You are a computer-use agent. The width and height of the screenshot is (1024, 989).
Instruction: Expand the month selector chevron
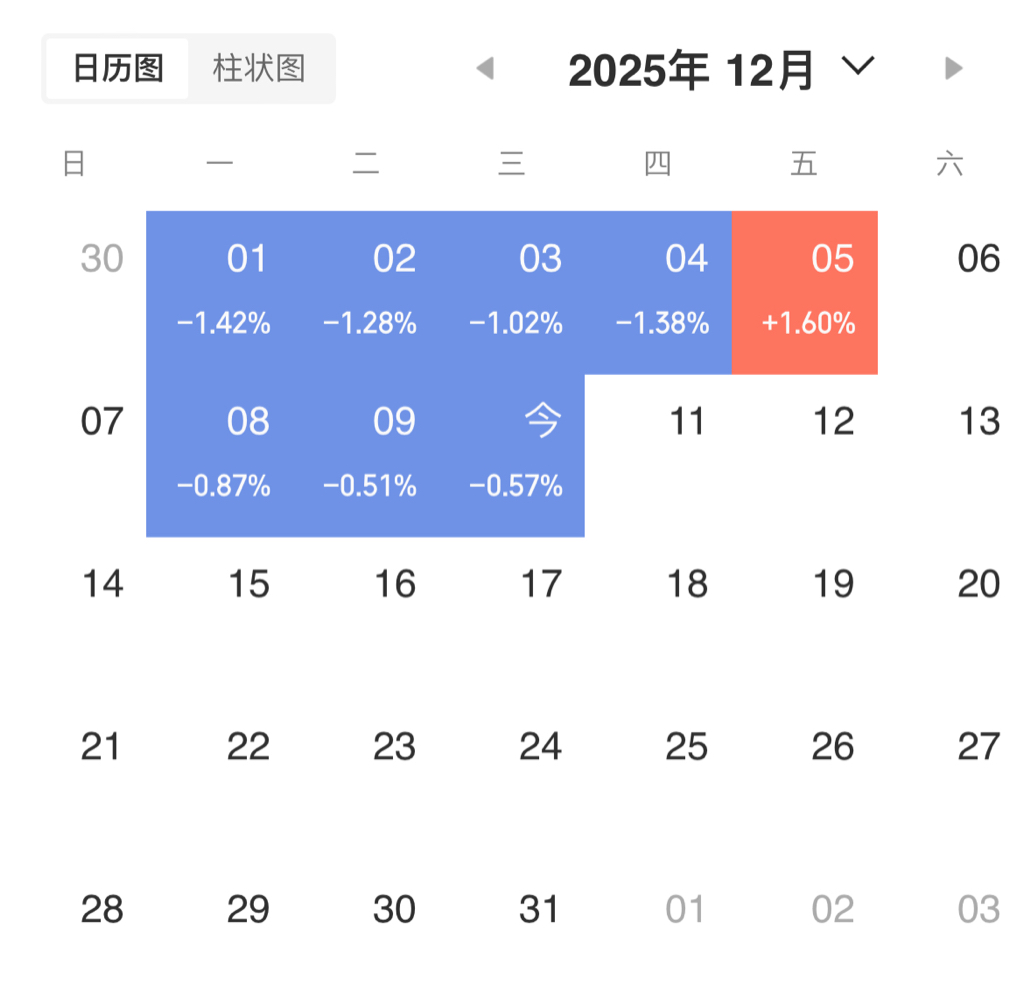pos(858,67)
